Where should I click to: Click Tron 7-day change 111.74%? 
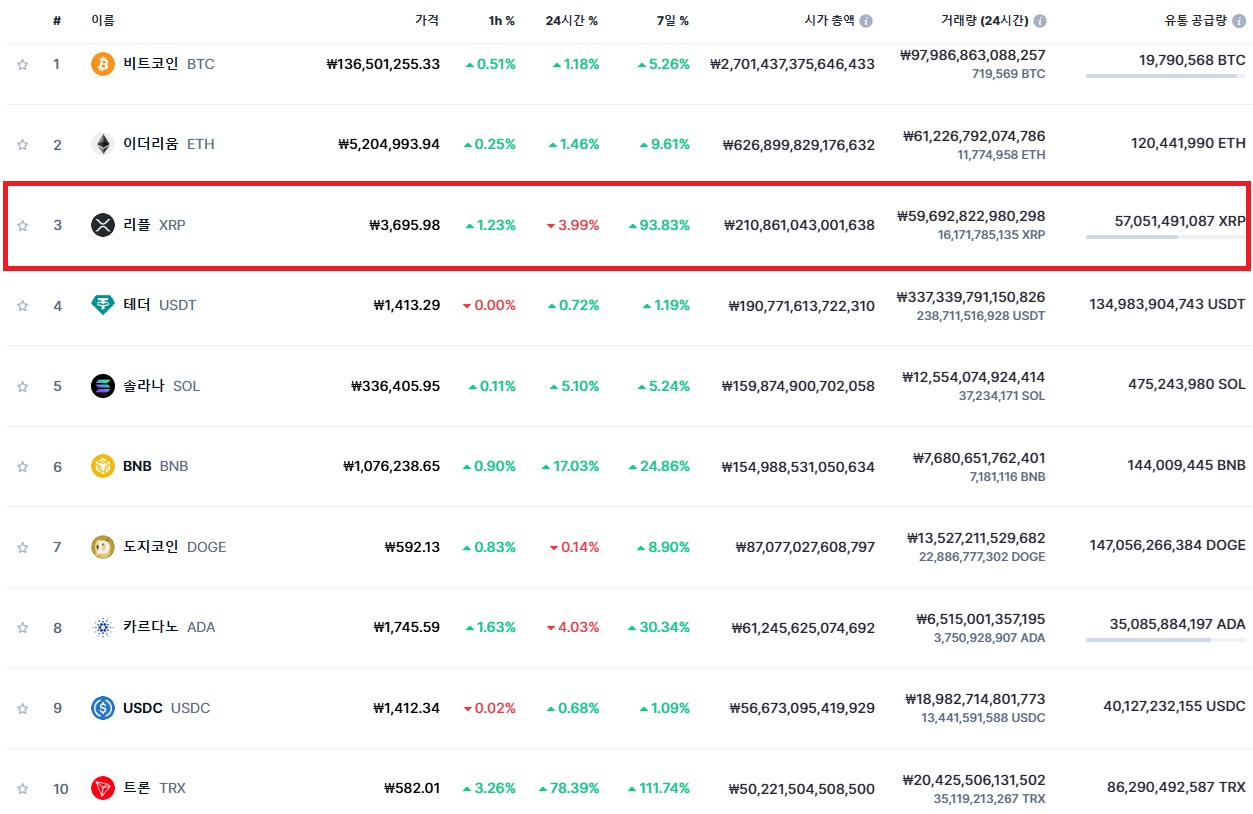659,788
